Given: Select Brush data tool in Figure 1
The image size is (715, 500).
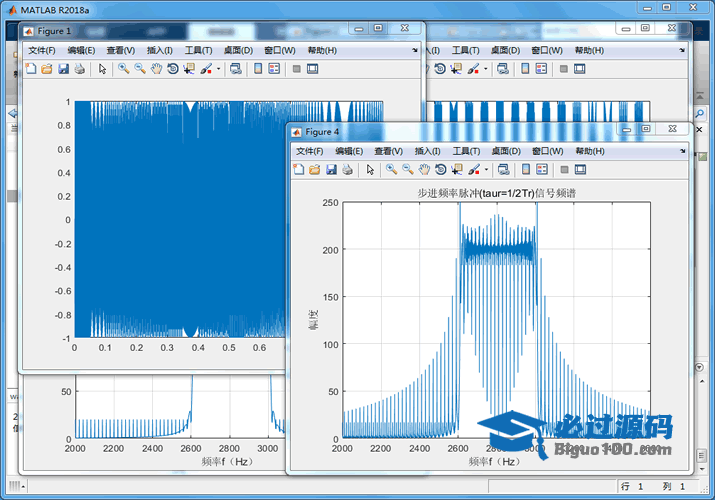Looking at the screenshot, I should [206, 69].
